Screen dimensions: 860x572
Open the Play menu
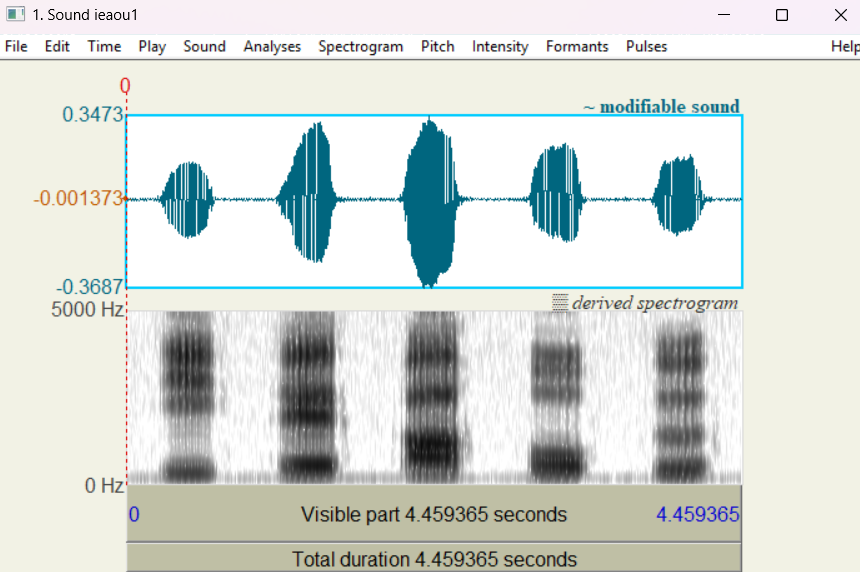click(152, 47)
